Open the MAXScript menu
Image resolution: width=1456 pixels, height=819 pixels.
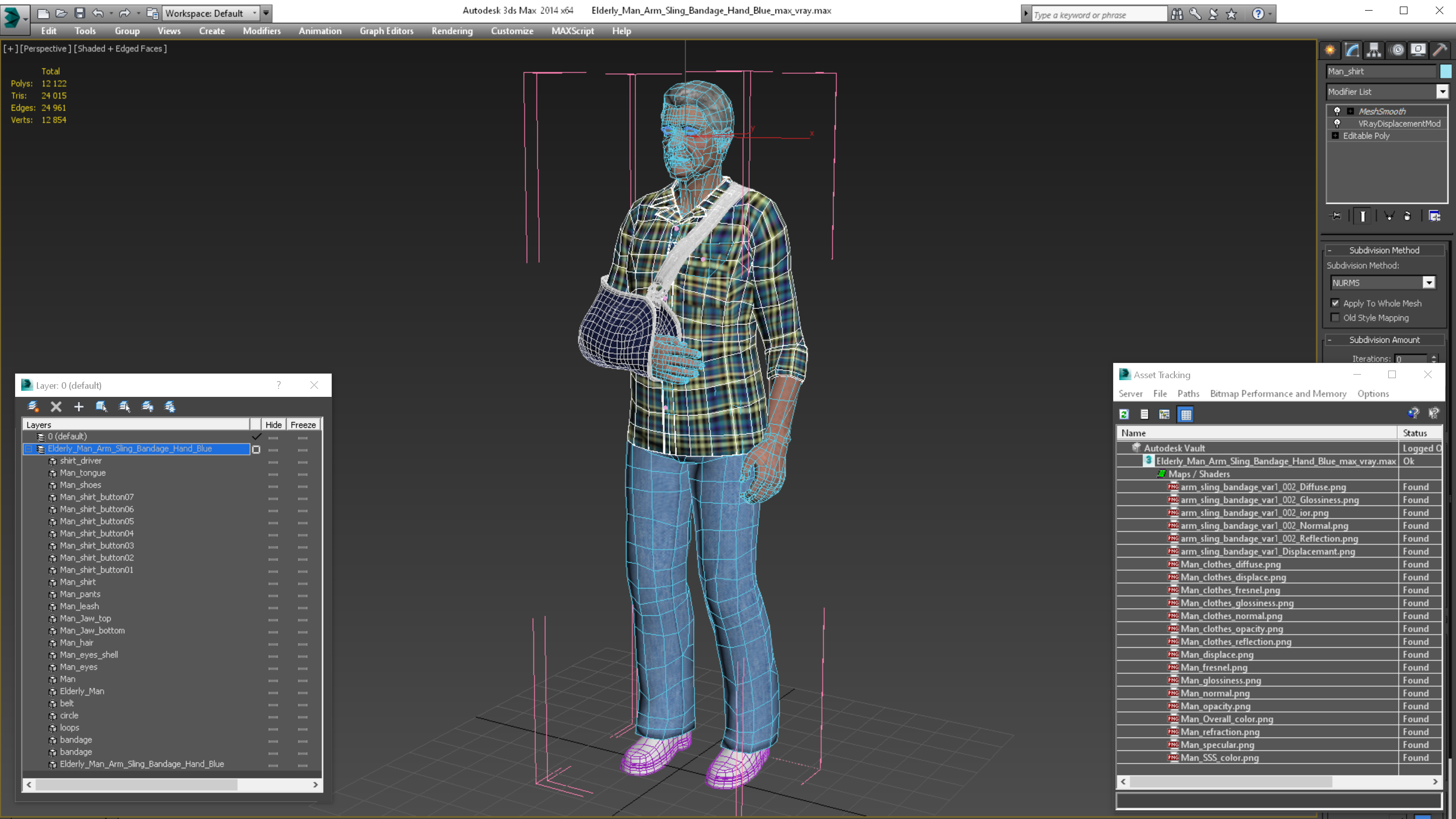tap(572, 31)
